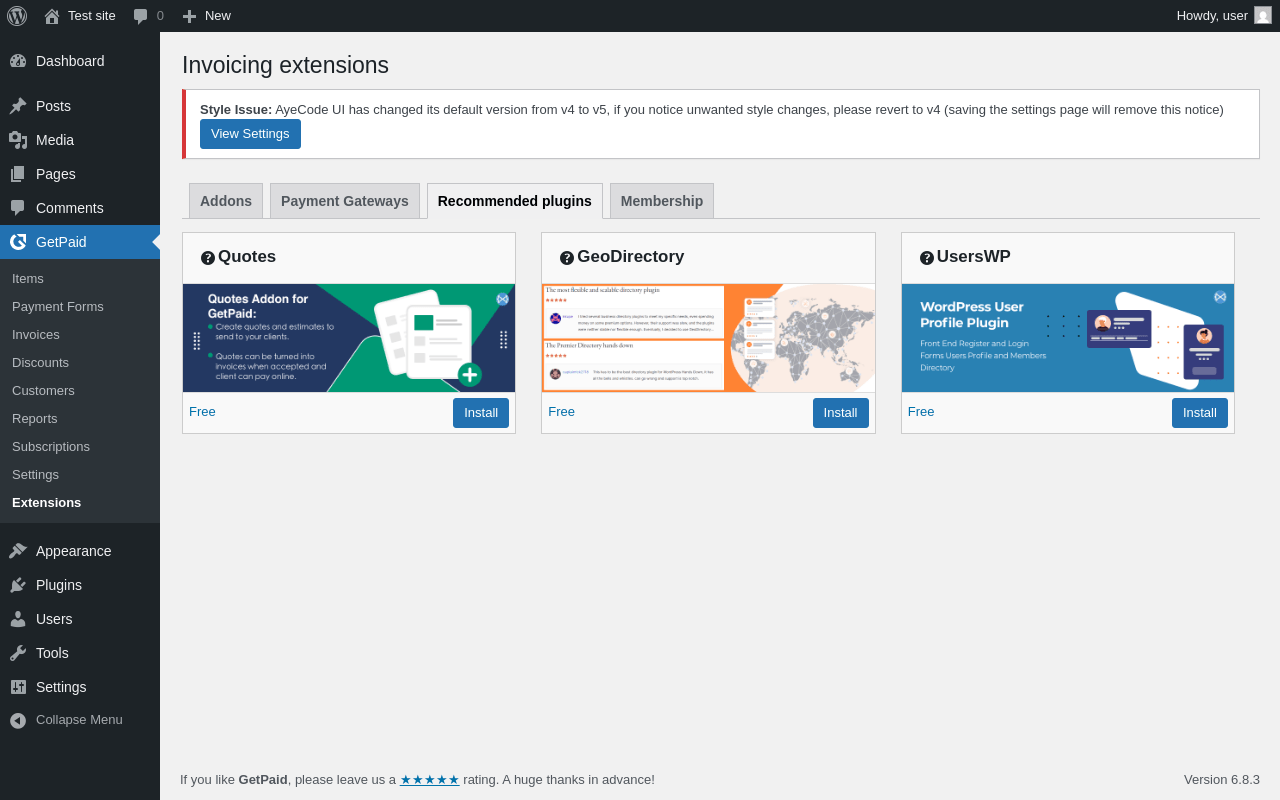Follow the five-star rating link

(x=430, y=780)
